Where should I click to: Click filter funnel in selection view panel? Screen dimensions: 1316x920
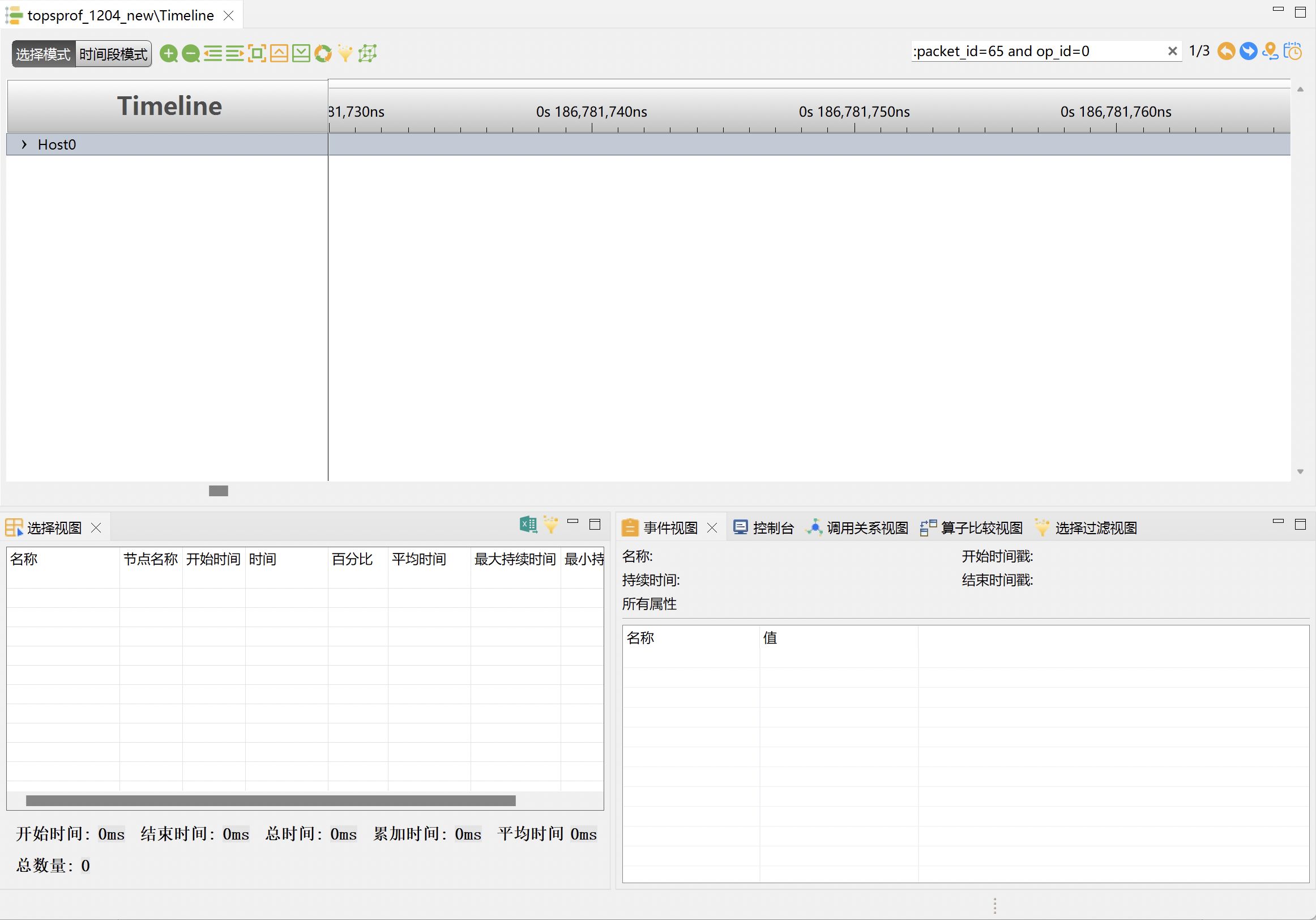coord(551,524)
